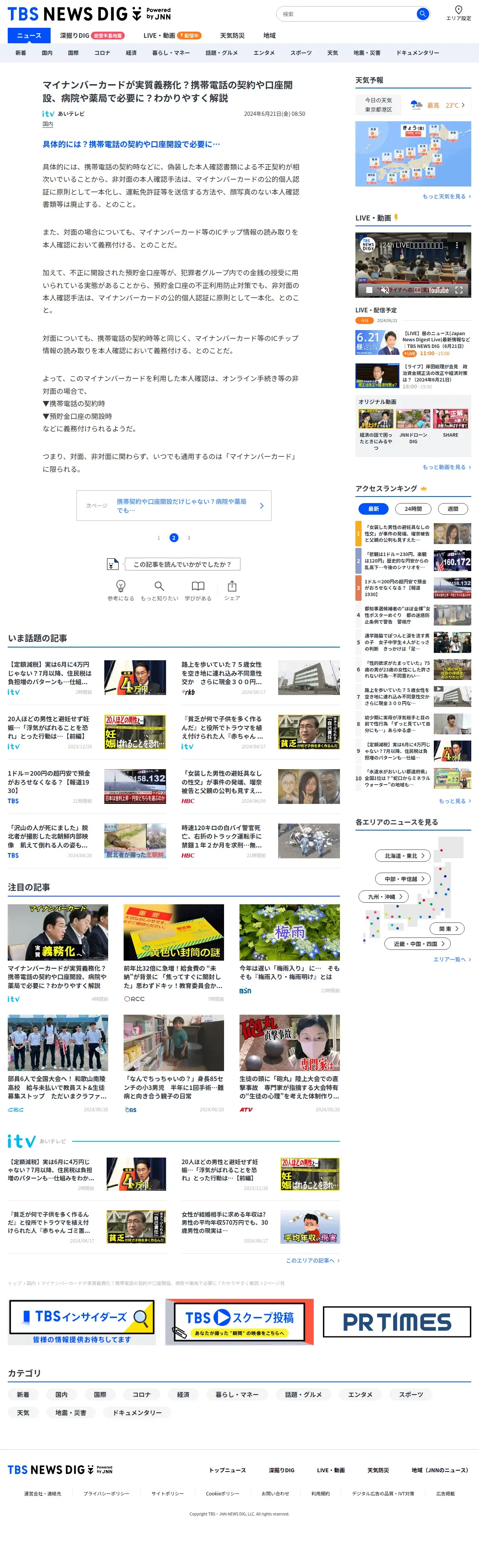
Task: Open the 梅雨 hydrangea article thumbnail
Action: tap(290, 932)
